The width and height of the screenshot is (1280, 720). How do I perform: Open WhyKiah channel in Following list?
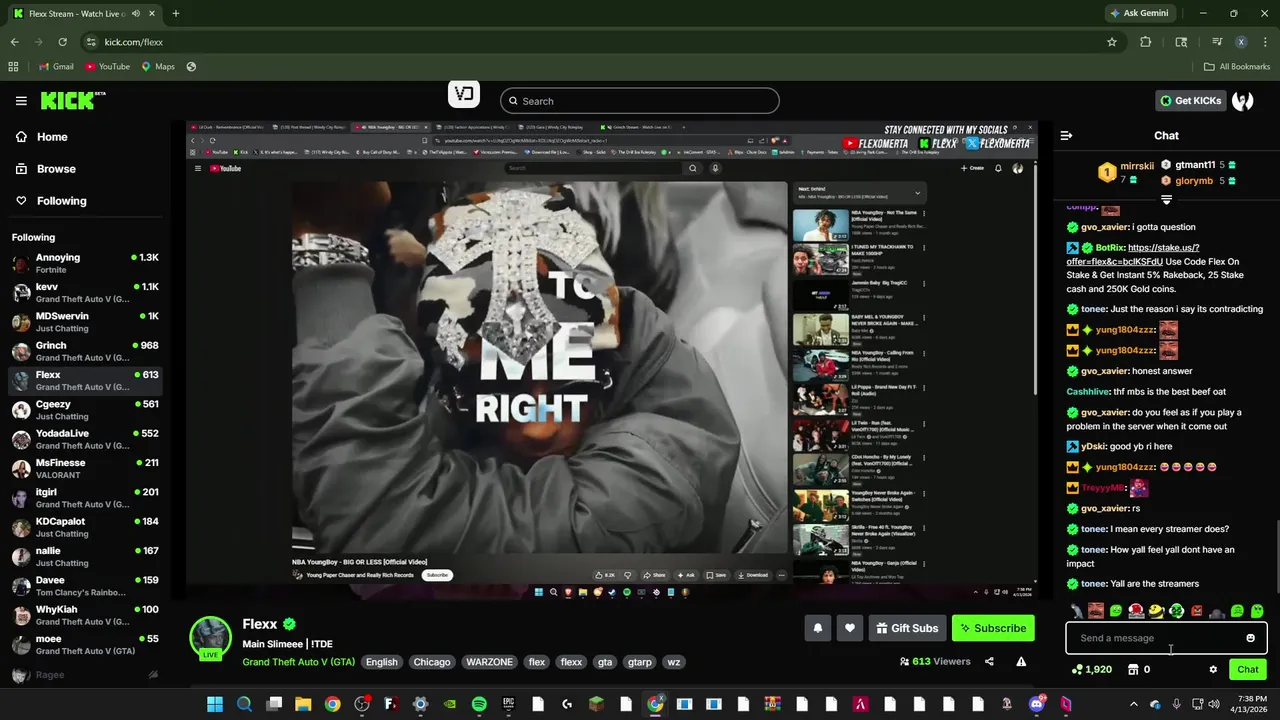(85, 615)
